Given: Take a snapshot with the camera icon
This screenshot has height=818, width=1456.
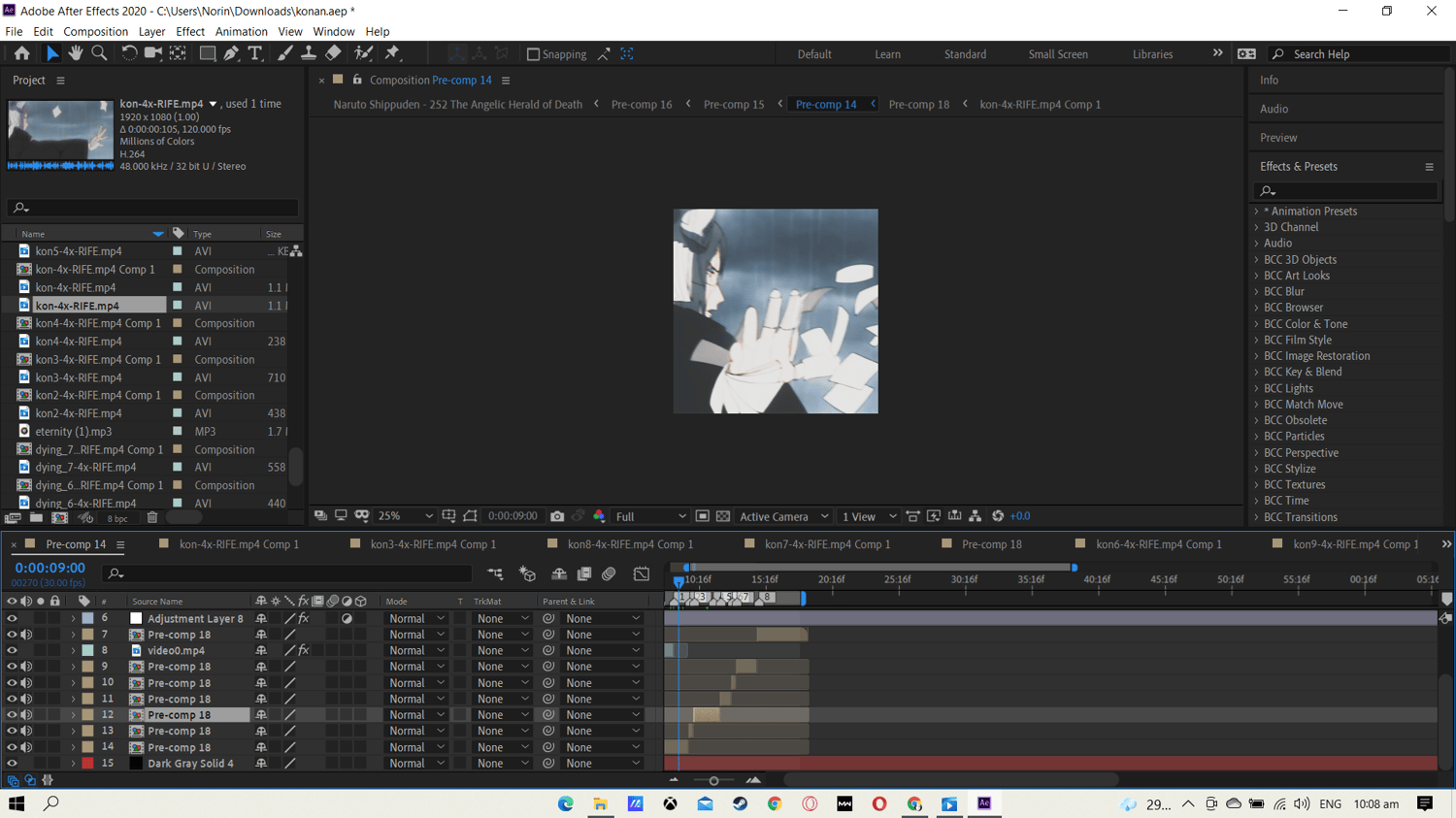Looking at the screenshot, I should click(x=557, y=516).
